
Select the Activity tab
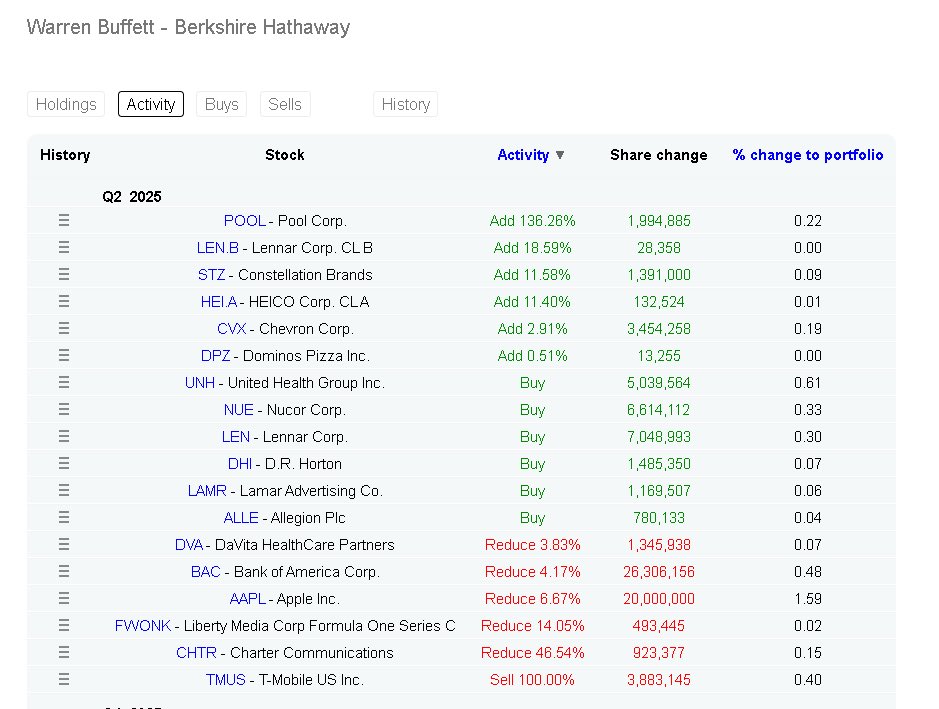(x=151, y=104)
